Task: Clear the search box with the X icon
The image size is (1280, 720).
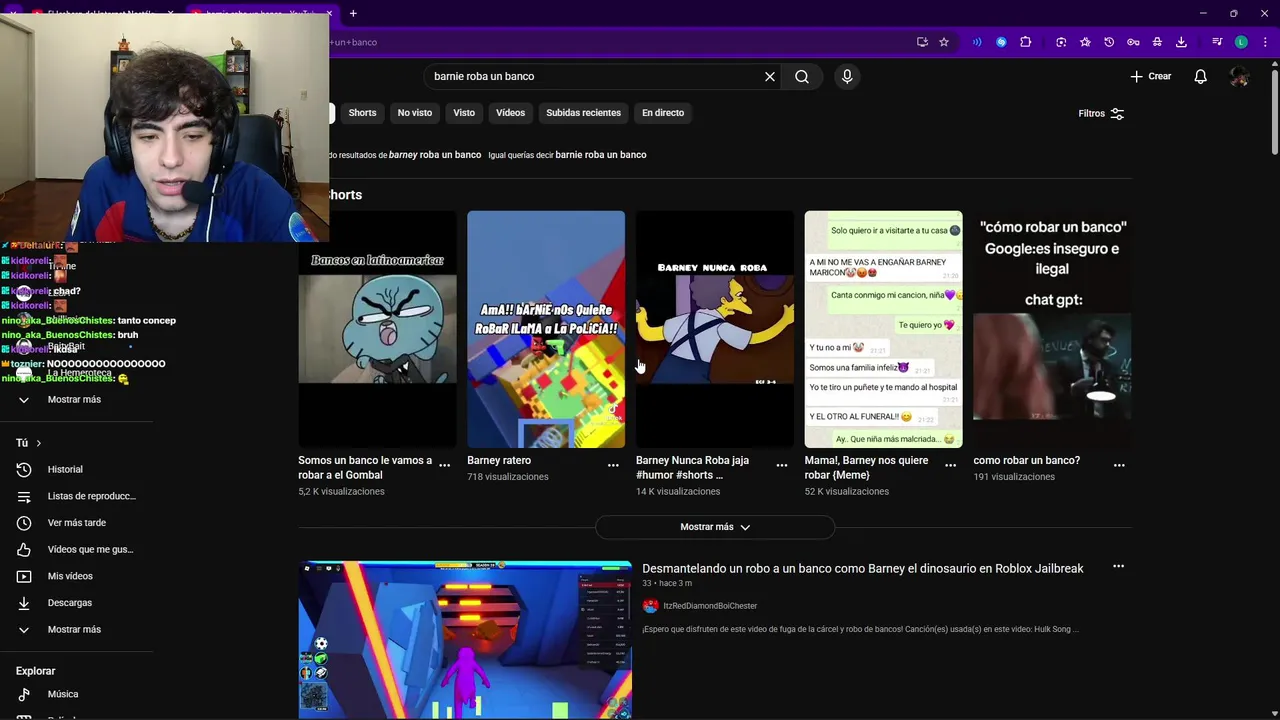Action: point(770,76)
